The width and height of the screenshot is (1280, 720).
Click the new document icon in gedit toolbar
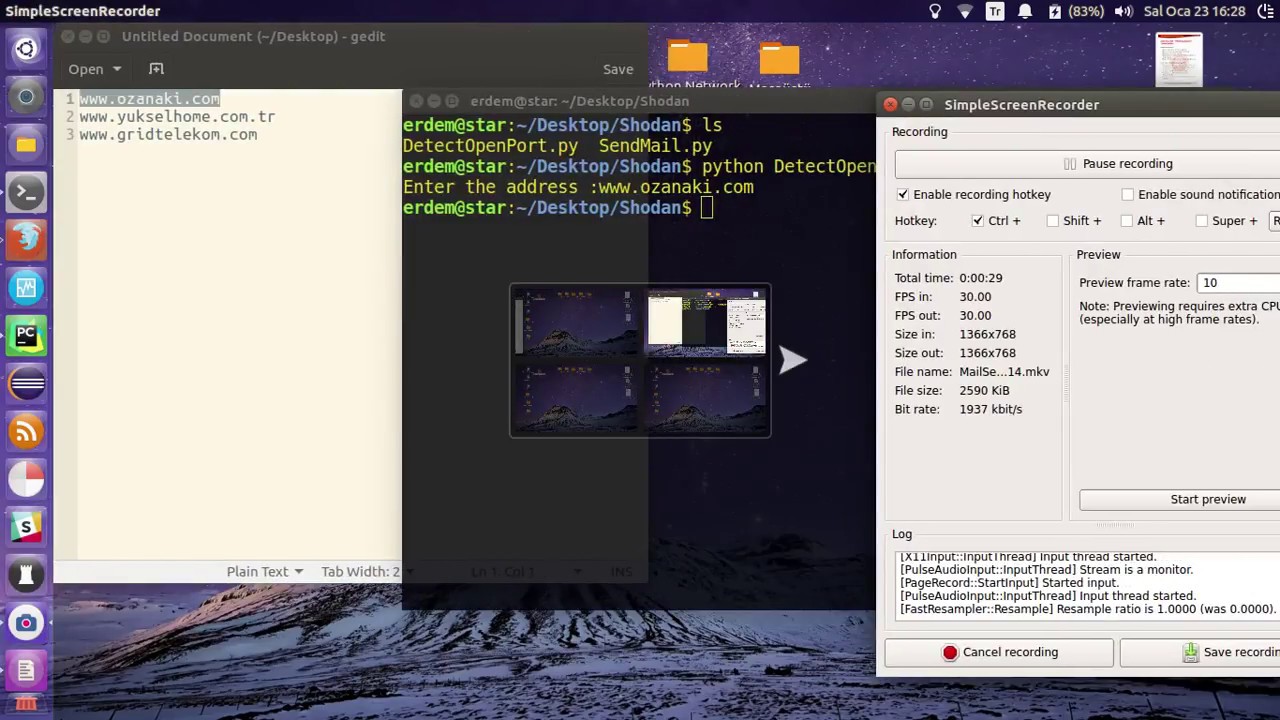pos(156,69)
